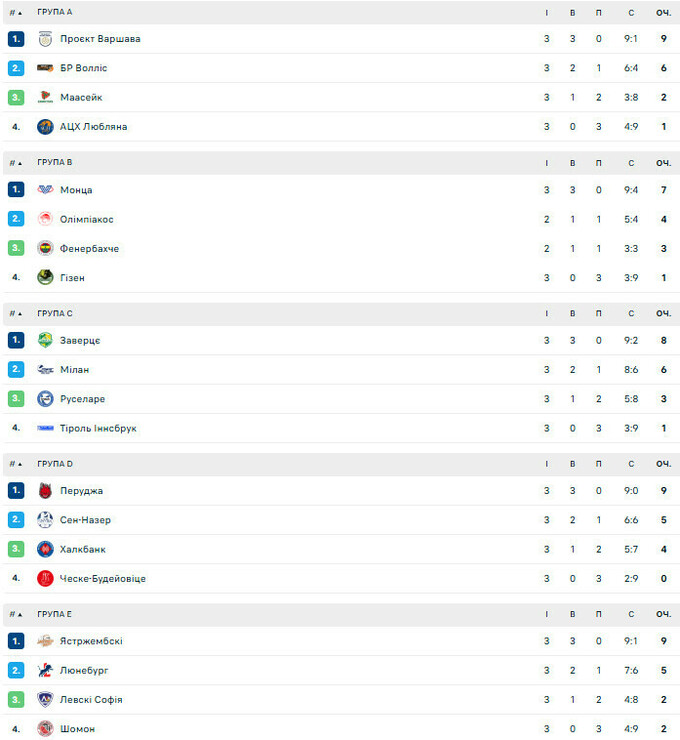Open the Мілан team page
Image resolution: width=680 pixels, height=740 pixels.
click(74, 370)
